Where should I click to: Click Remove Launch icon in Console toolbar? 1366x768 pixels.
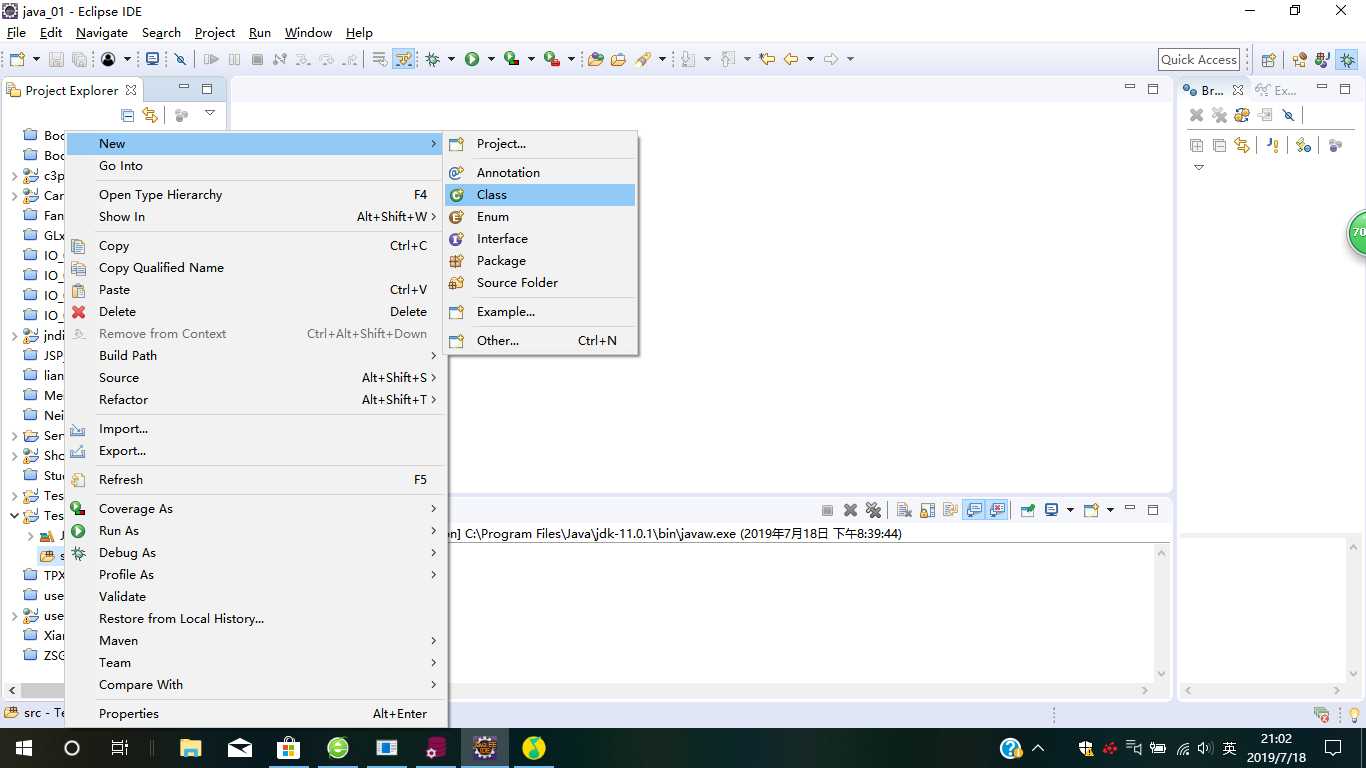pyautogui.click(x=850, y=510)
